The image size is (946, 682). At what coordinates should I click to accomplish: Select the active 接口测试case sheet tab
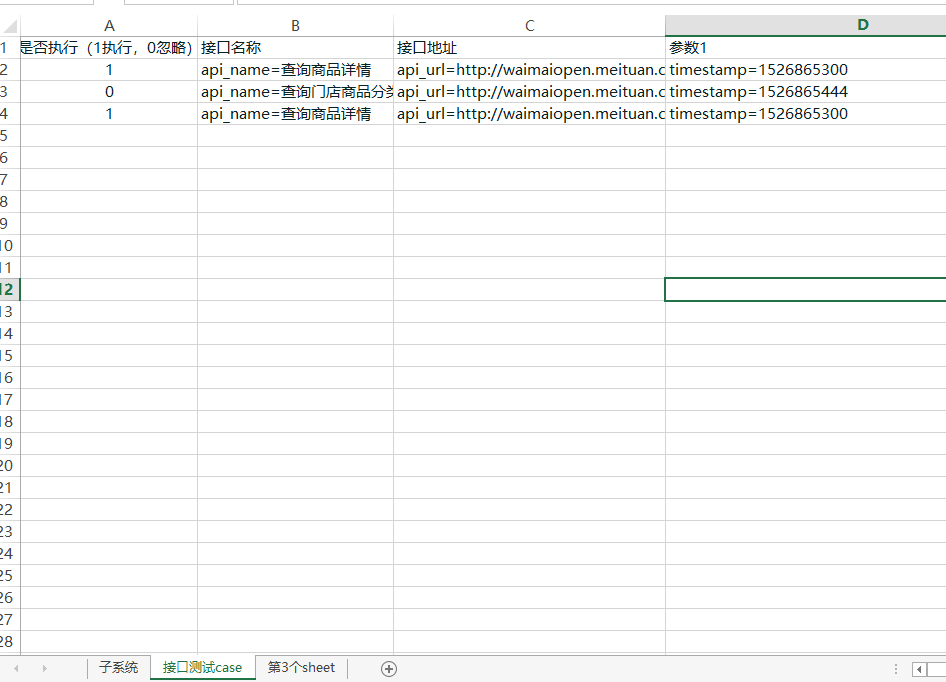(202, 668)
